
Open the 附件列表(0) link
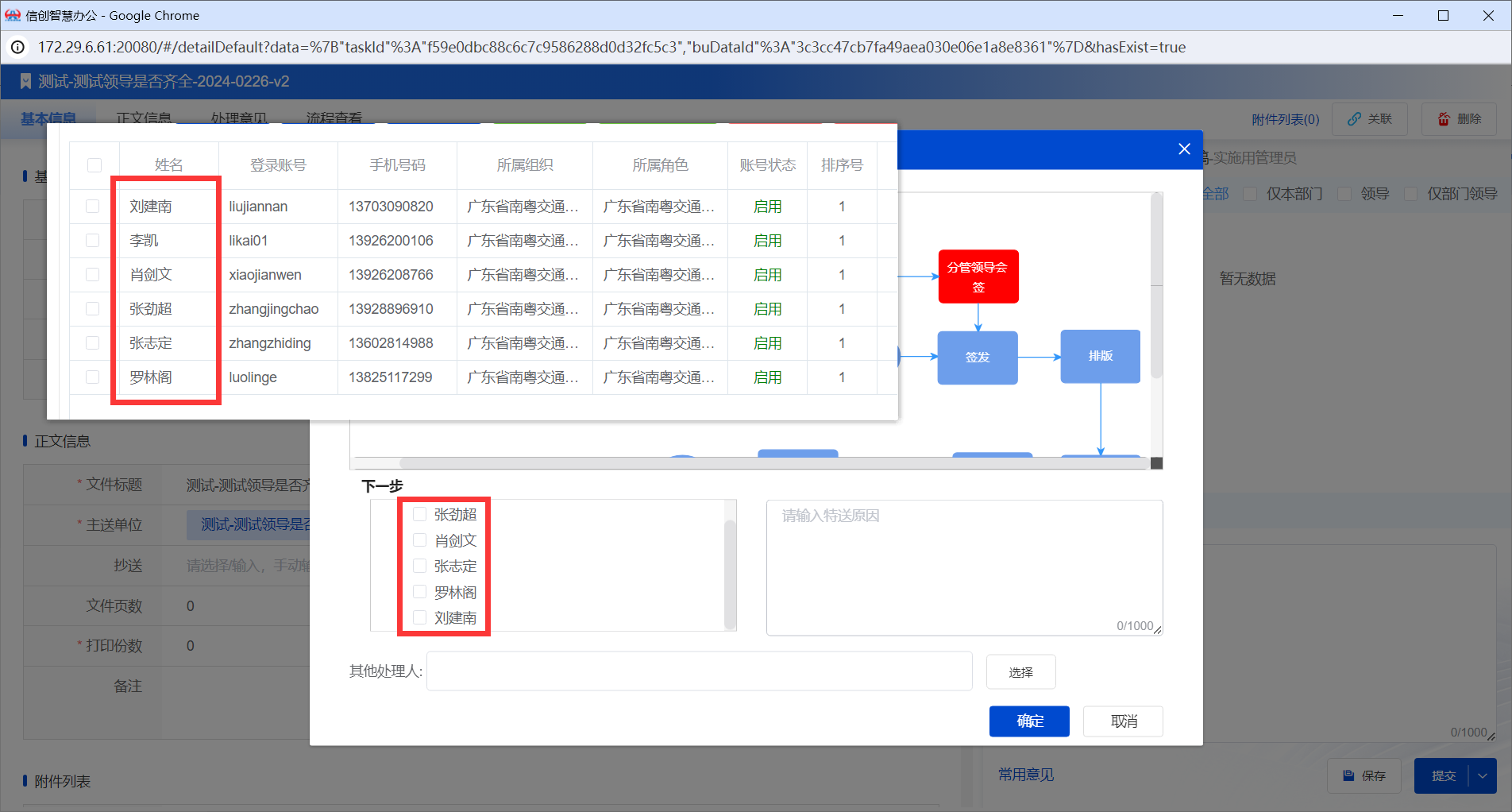pos(1286,119)
